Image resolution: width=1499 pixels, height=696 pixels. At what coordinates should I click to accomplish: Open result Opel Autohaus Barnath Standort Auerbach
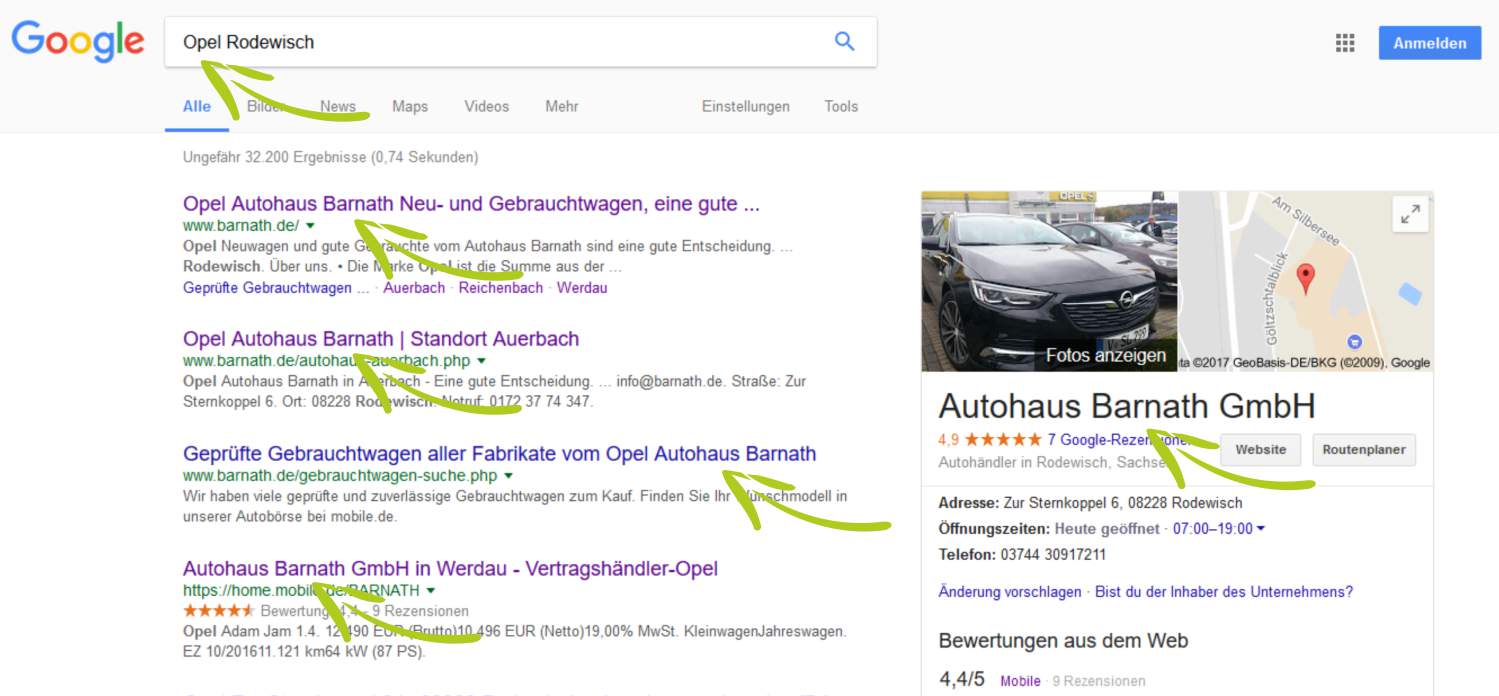(381, 339)
